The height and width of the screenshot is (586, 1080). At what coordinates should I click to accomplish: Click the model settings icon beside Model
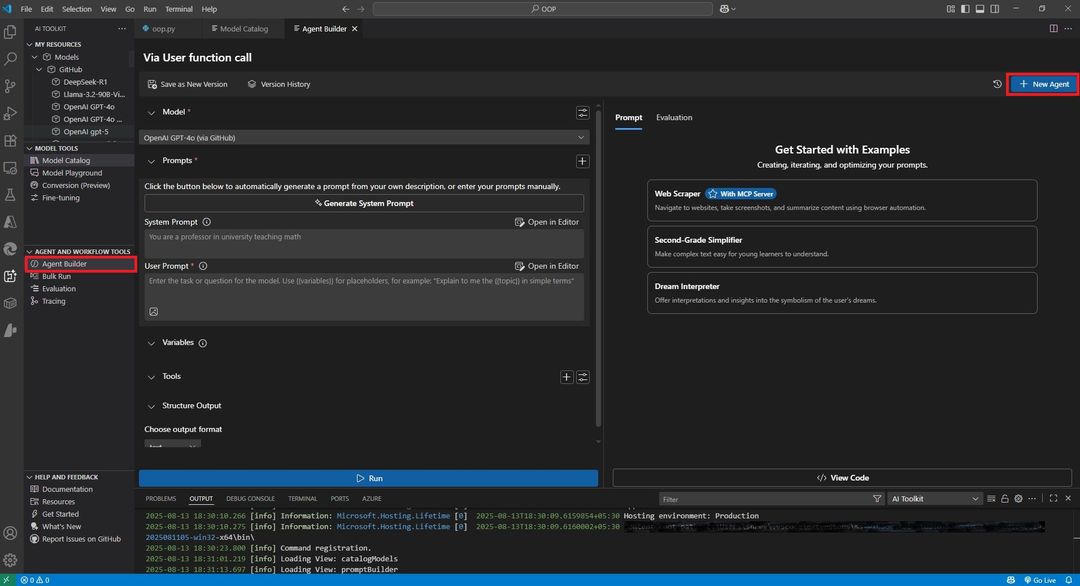click(x=583, y=112)
